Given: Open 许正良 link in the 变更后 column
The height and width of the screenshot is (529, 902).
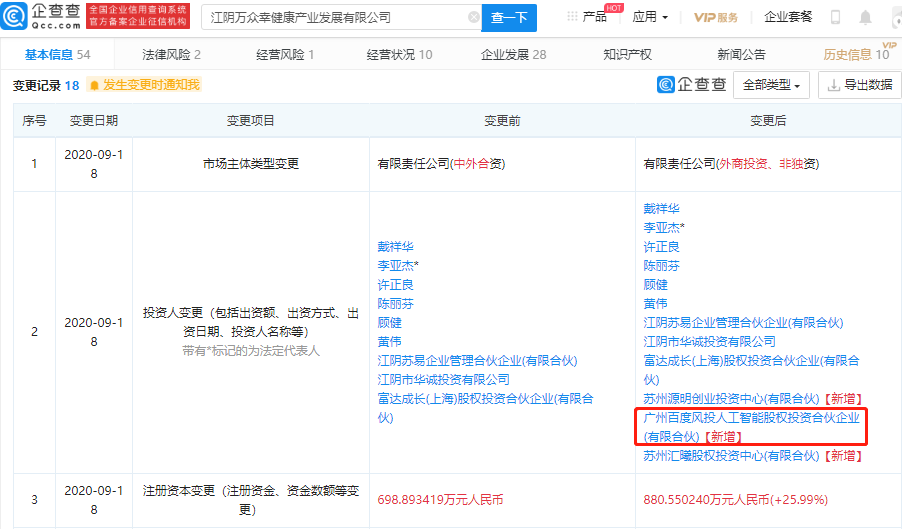Looking at the screenshot, I should point(661,247).
